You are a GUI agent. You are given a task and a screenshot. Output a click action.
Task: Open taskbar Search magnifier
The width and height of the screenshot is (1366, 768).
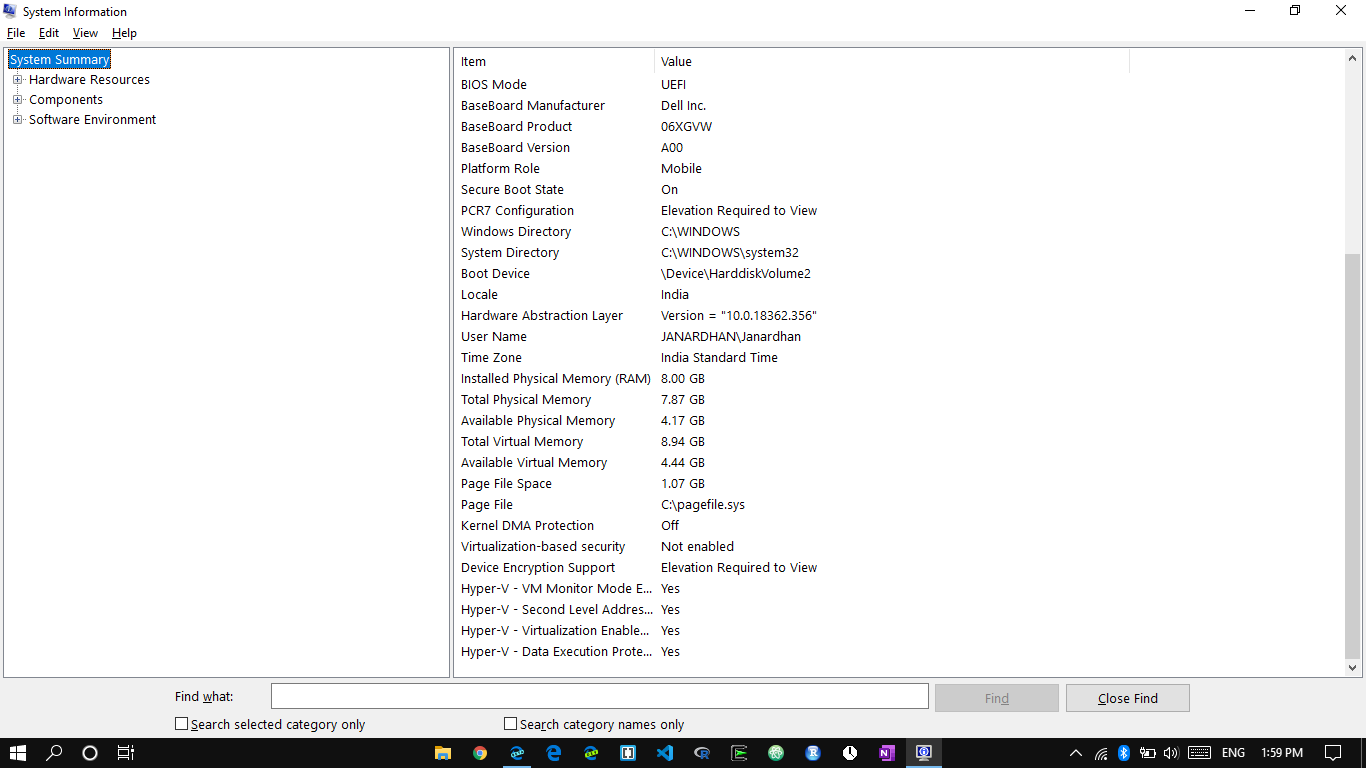[x=55, y=753]
